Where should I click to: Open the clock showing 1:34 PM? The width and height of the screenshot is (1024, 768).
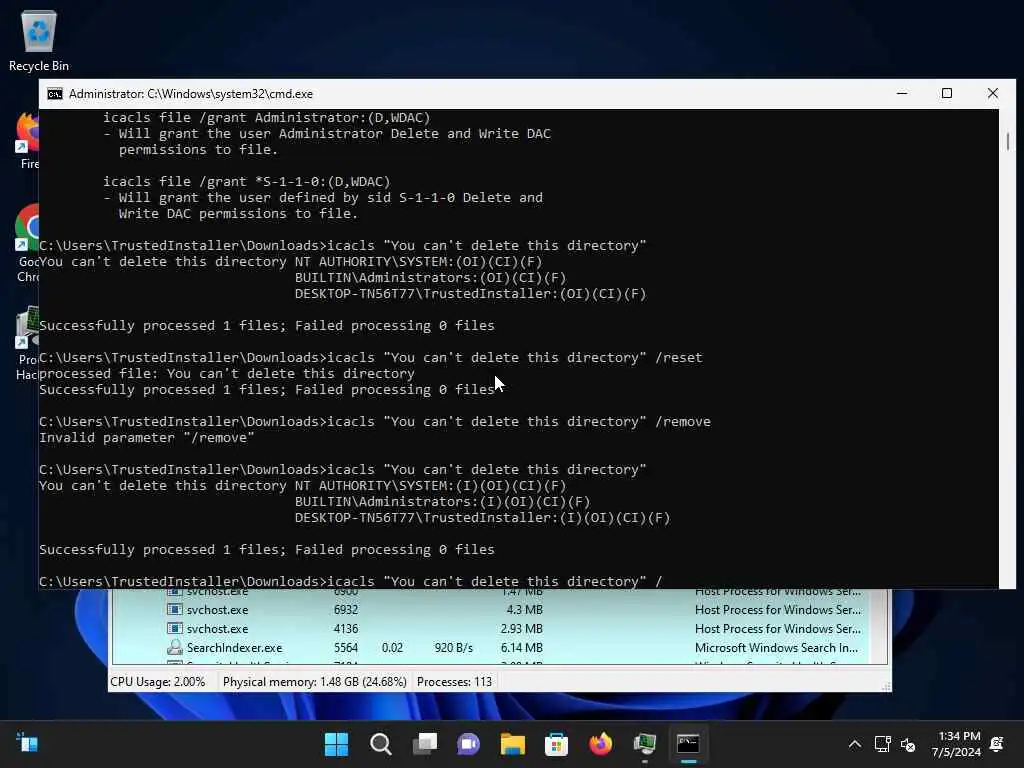pyautogui.click(x=956, y=744)
